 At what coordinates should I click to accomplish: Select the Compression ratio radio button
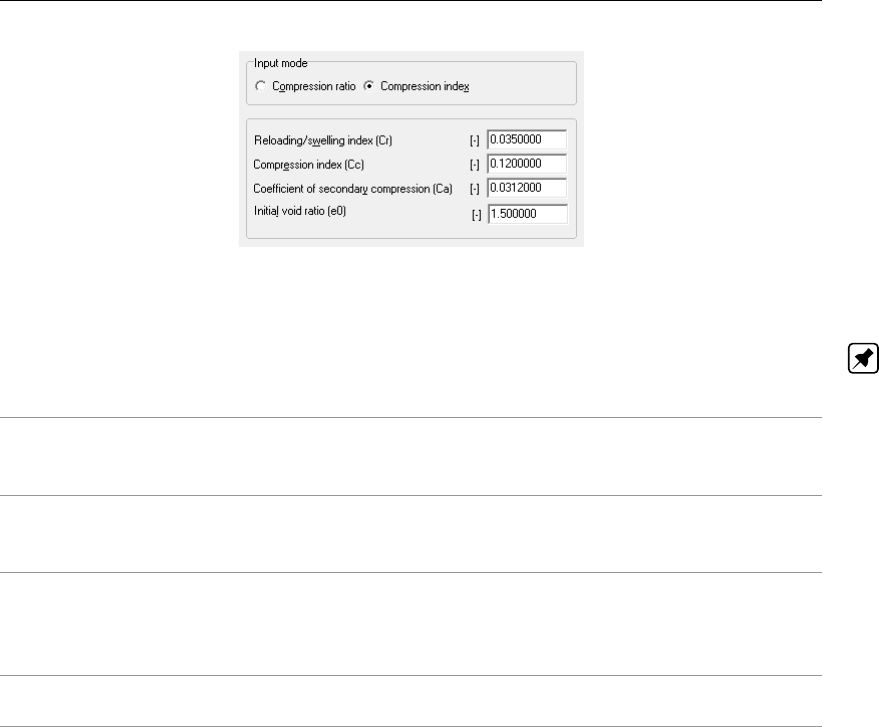[261, 86]
